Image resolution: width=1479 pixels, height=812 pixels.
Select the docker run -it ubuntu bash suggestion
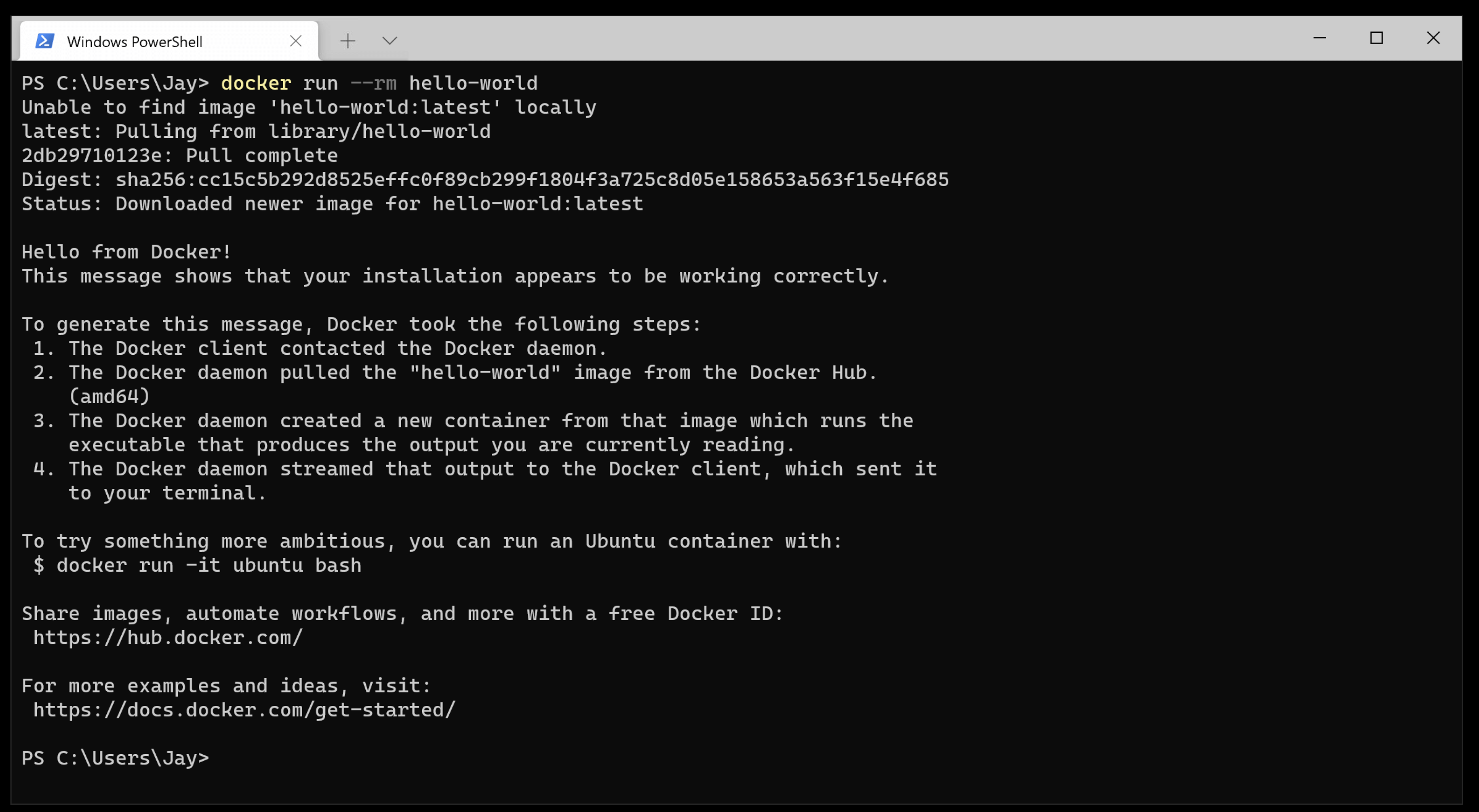(198, 565)
